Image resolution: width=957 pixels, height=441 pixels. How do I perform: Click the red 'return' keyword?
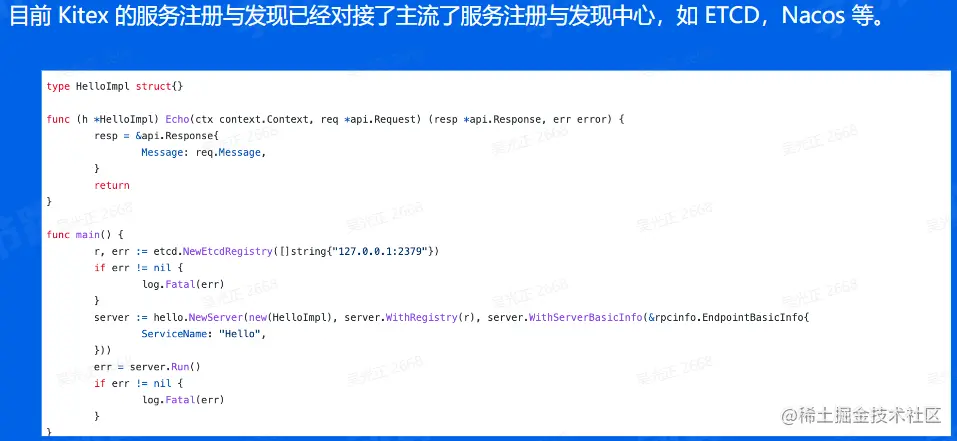coord(112,185)
